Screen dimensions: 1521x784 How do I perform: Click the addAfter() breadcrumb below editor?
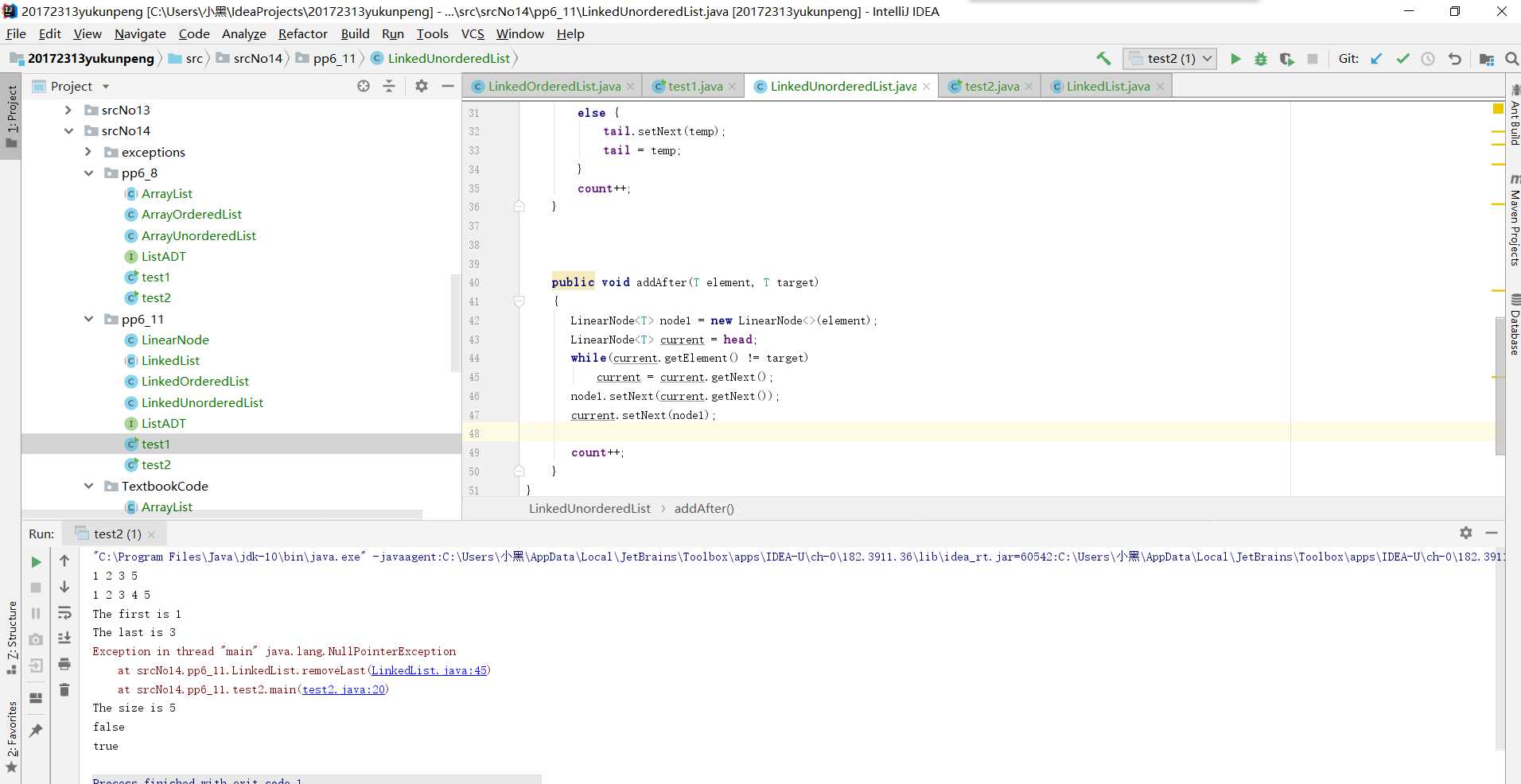click(704, 508)
